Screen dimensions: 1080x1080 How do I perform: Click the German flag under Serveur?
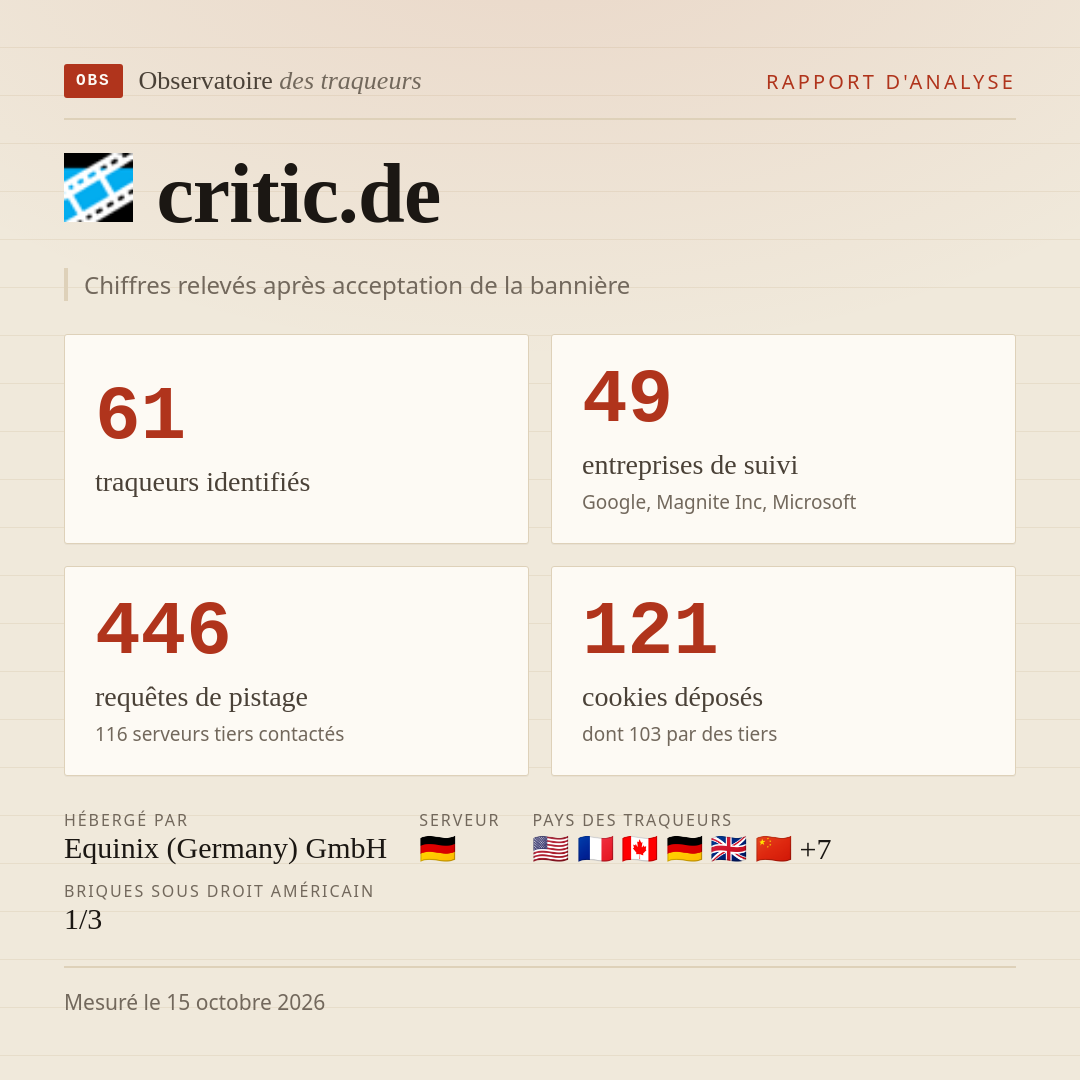pyautogui.click(x=437, y=849)
